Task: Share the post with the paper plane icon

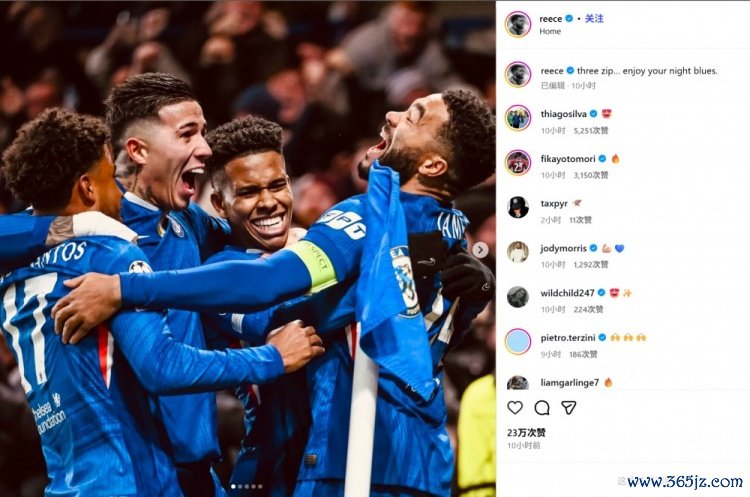Action: (x=568, y=408)
